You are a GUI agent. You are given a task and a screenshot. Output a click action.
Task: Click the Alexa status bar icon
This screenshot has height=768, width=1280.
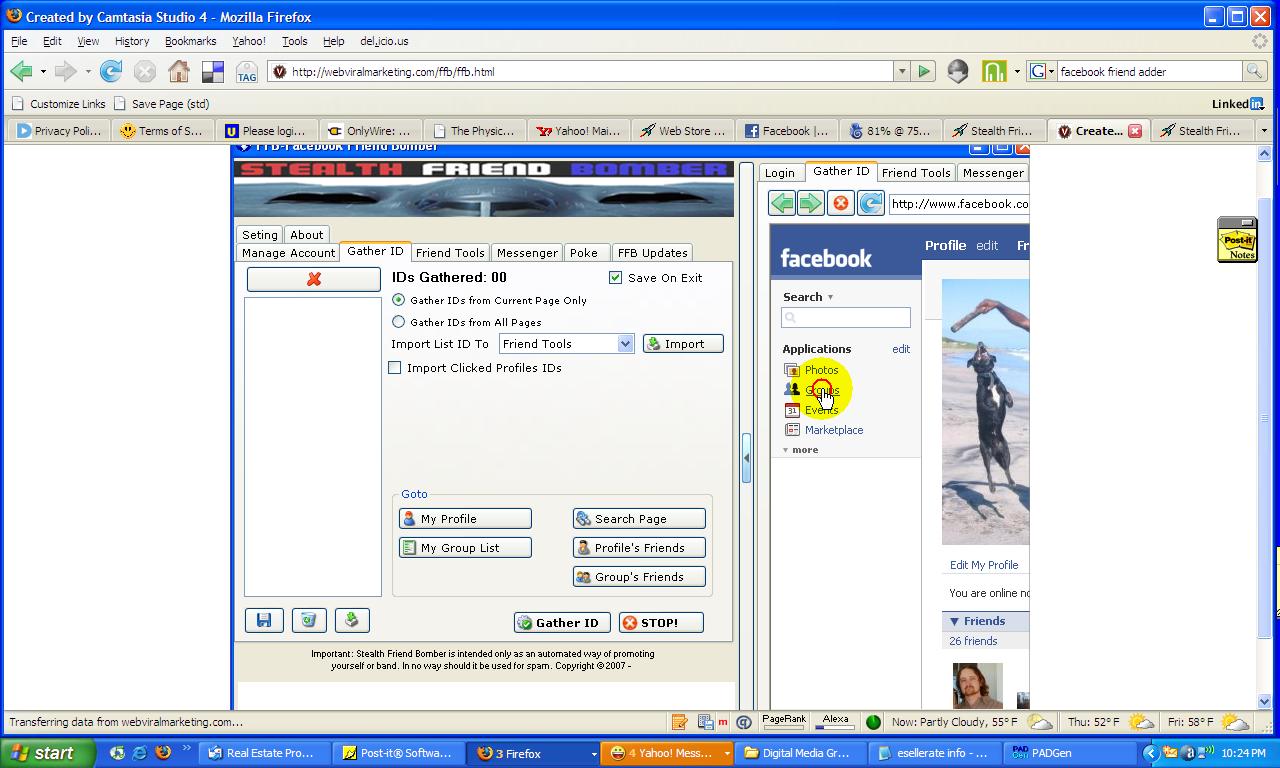click(x=835, y=721)
